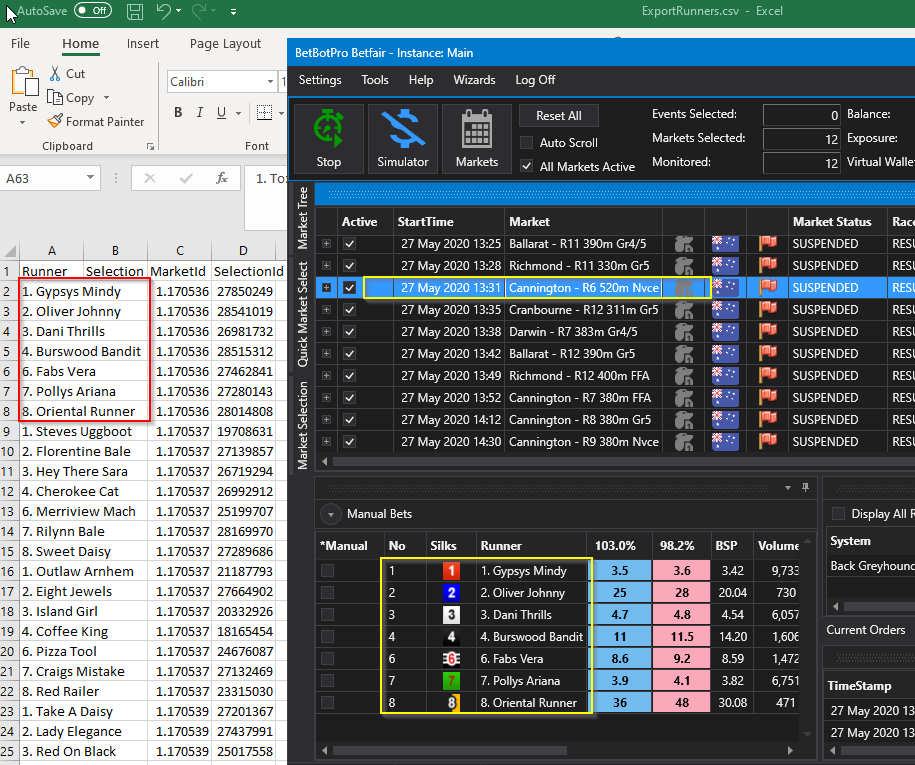The height and width of the screenshot is (765, 915).
Task: Click the Insert Function fx icon
Action: click(222, 178)
